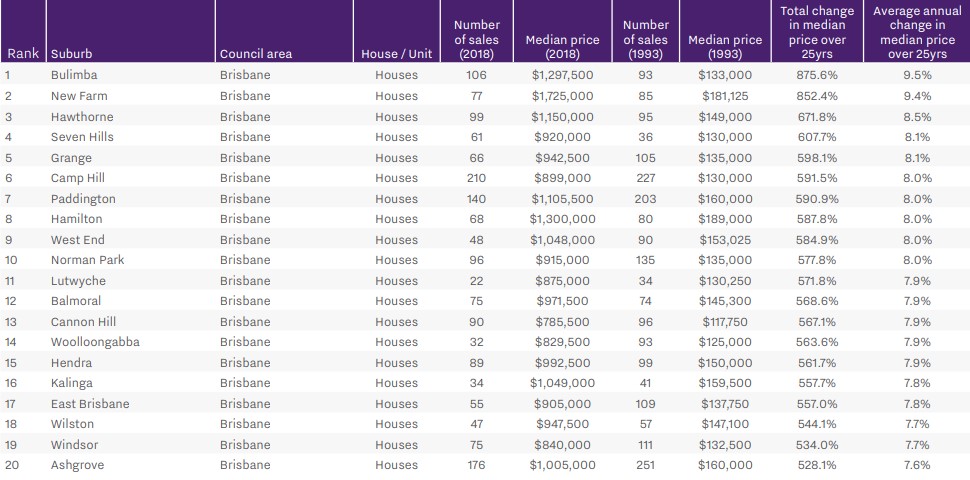Click the Council area column header
Viewport: 970px width, 480px height.
[x=256, y=54]
